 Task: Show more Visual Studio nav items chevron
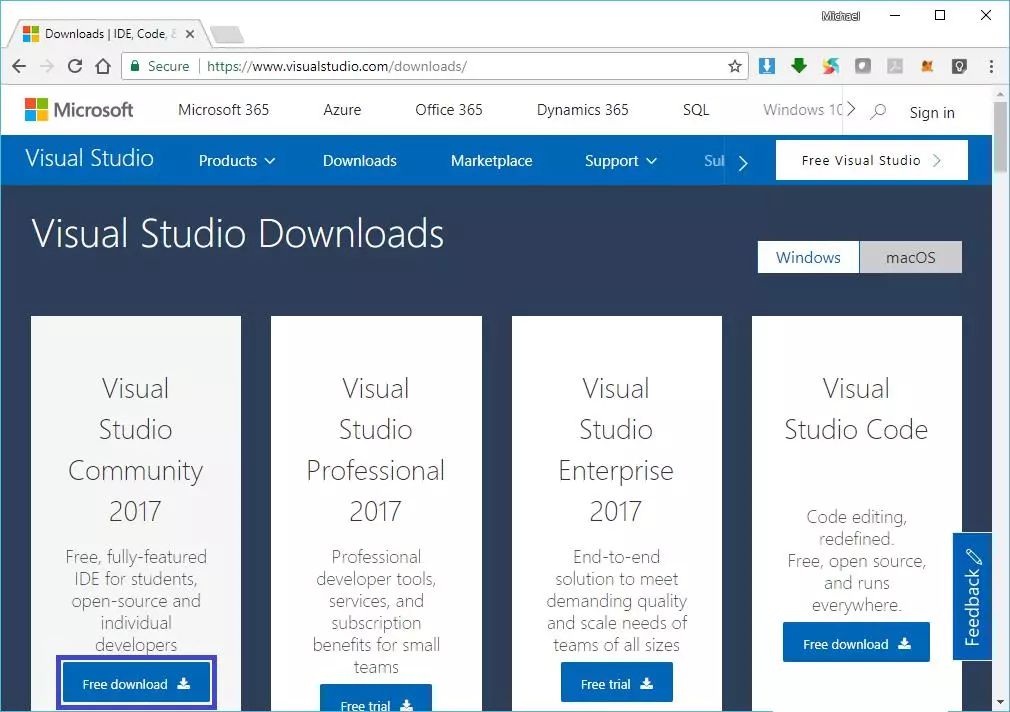pos(743,163)
